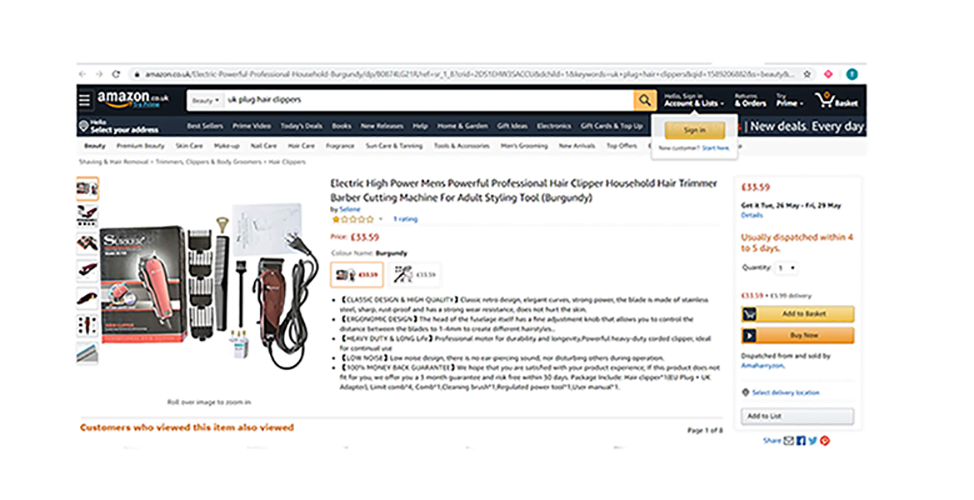Share via Pinterest icon

click(x=825, y=440)
